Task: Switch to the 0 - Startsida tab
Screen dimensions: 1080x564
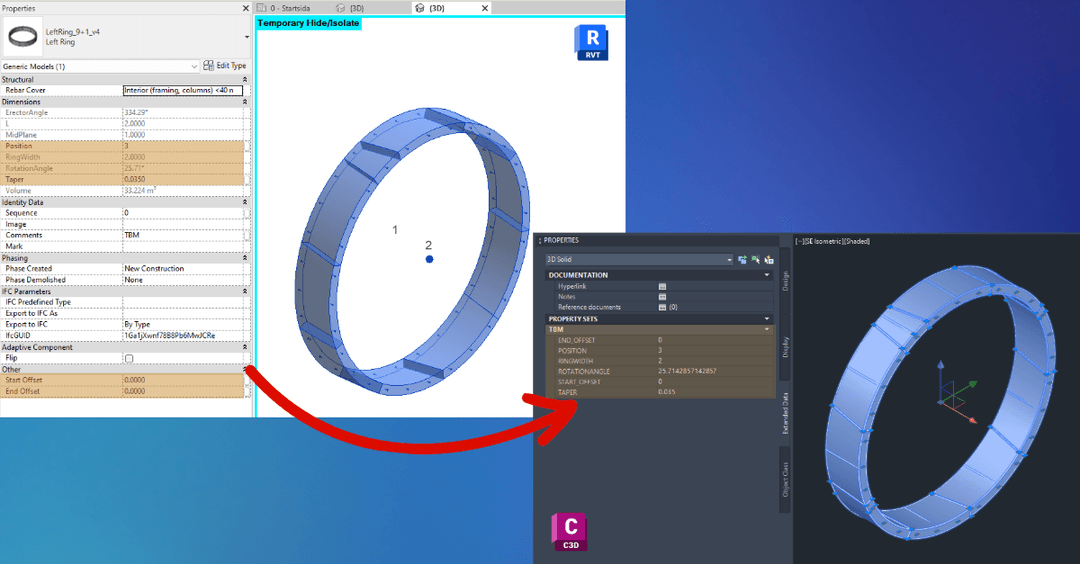Action: click(x=283, y=8)
